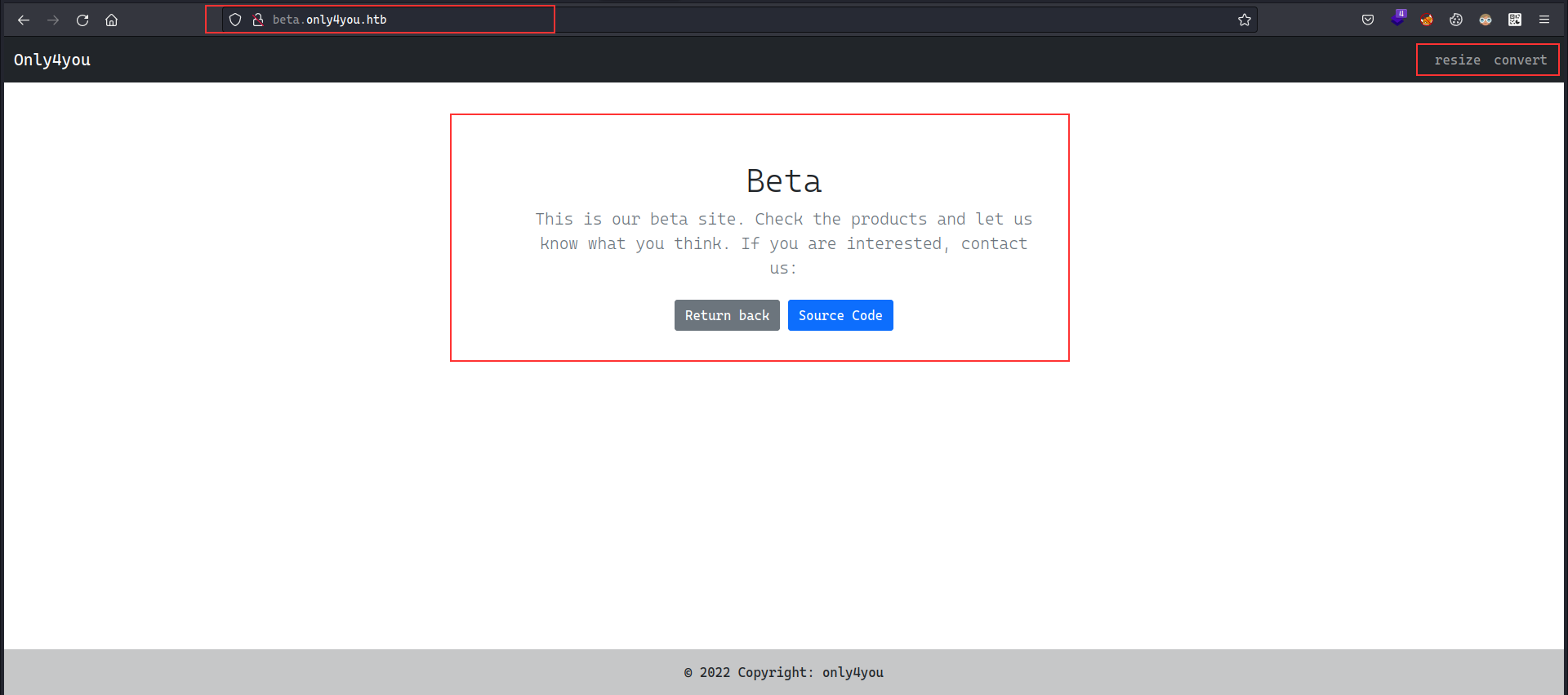Save page to Pocket
This screenshot has width=1568, height=695.
(1368, 20)
